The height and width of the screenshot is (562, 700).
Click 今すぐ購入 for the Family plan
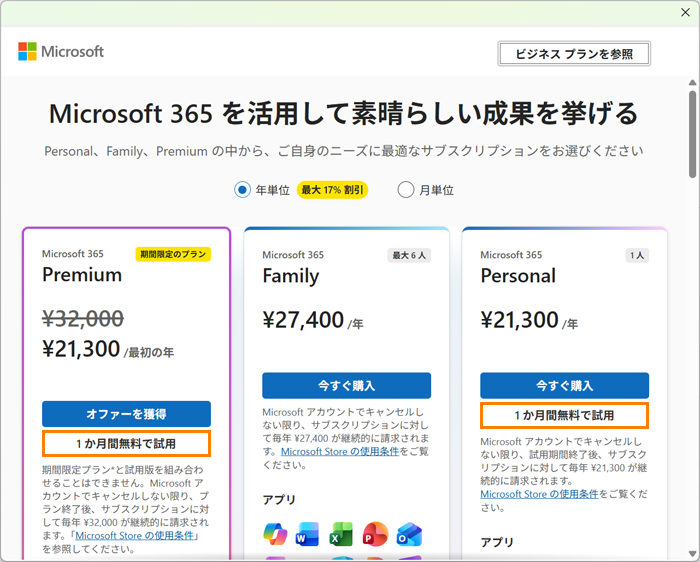[x=346, y=385]
